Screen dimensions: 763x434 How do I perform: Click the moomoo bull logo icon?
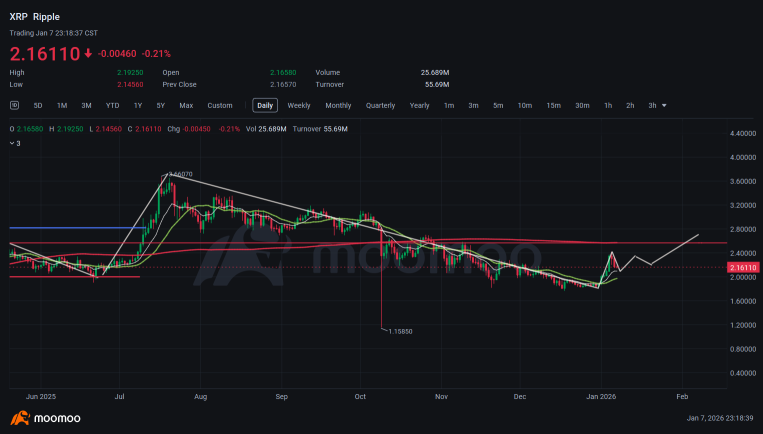tap(20, 418)
